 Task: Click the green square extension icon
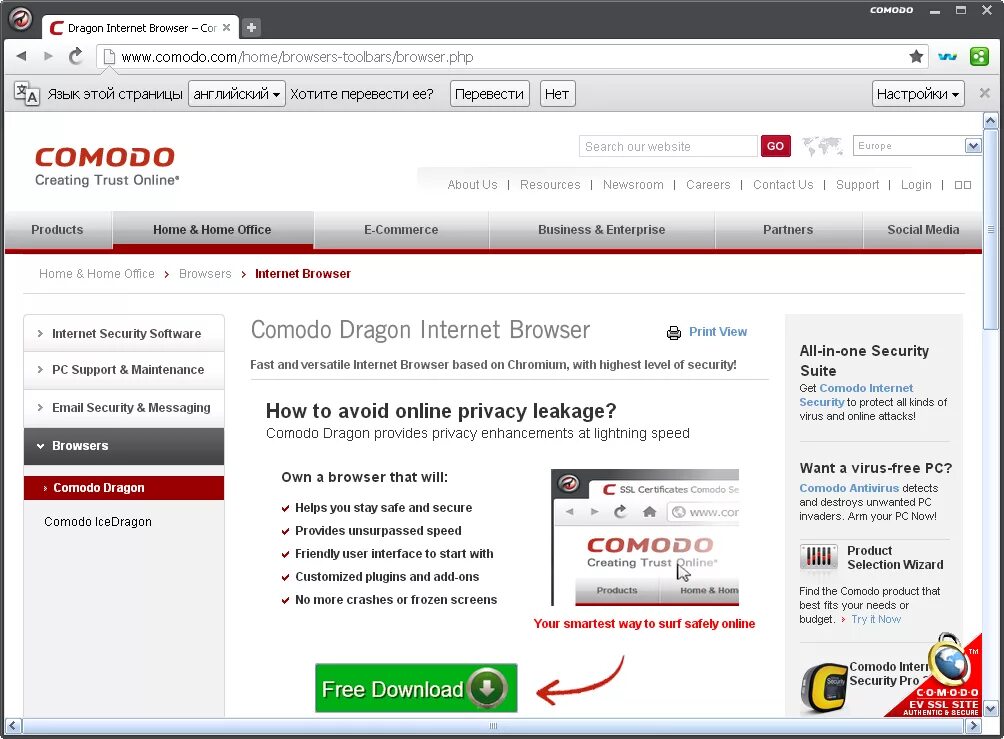coord(979,56)
